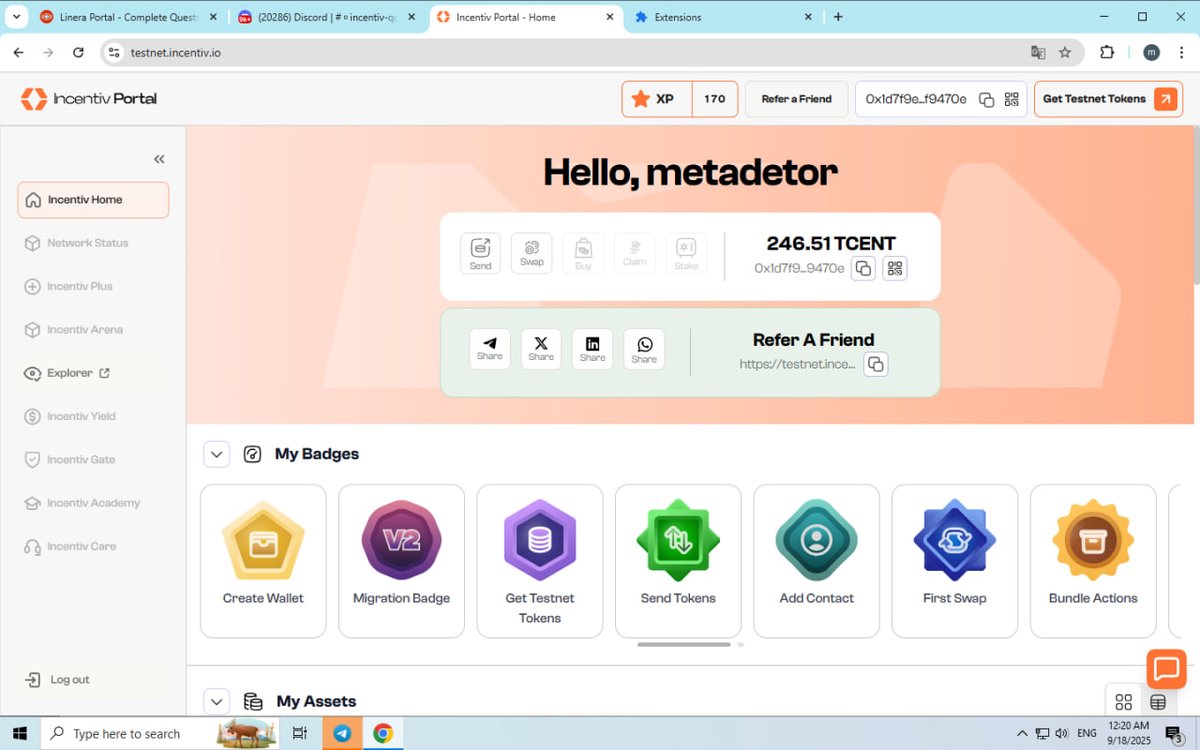Open Incentiv Care in sidebar
Image resolution: width=1200 pixels, height=750 pixels.
pyautogui.click(x=93, y=546)
